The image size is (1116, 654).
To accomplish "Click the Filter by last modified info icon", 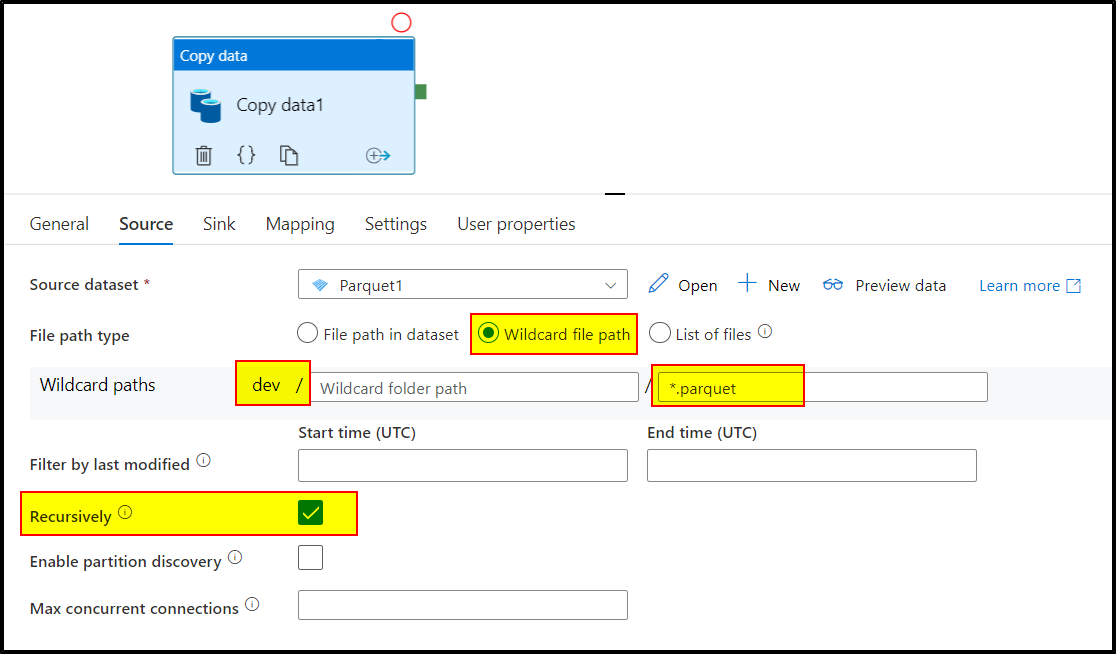I will (203, 460).
